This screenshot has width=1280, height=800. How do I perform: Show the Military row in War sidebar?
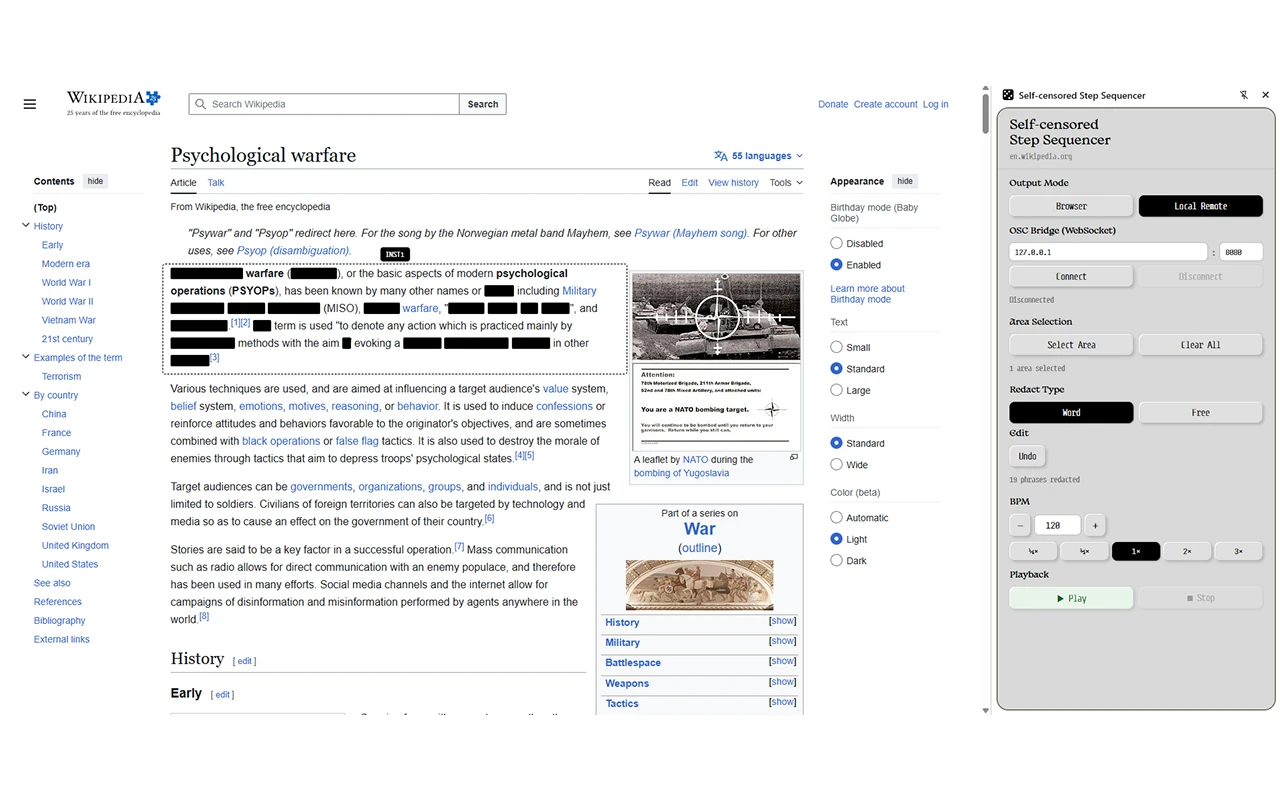(783, 641)
